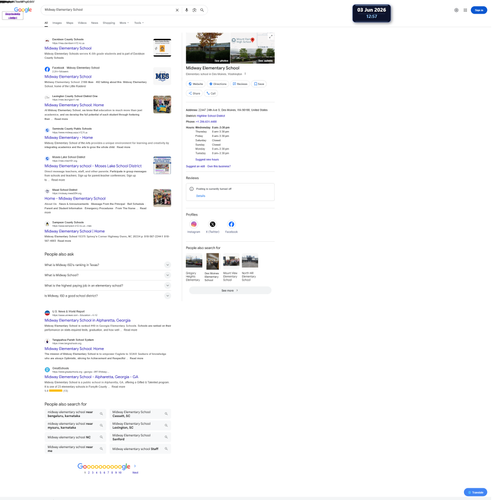Open the X (Twitter) profile icon

(214, 225)
